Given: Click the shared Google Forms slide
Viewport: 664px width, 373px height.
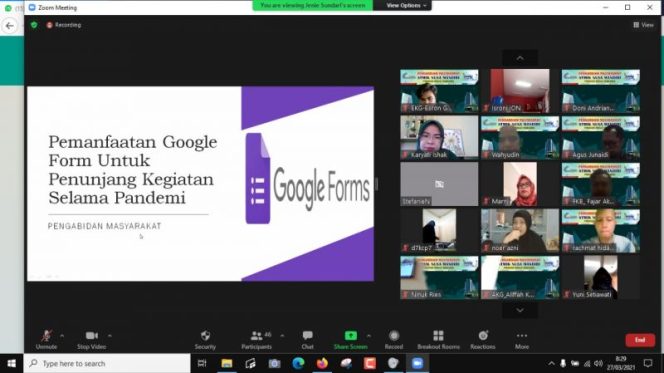Looking at the screenshot, I should coord(200,184).
